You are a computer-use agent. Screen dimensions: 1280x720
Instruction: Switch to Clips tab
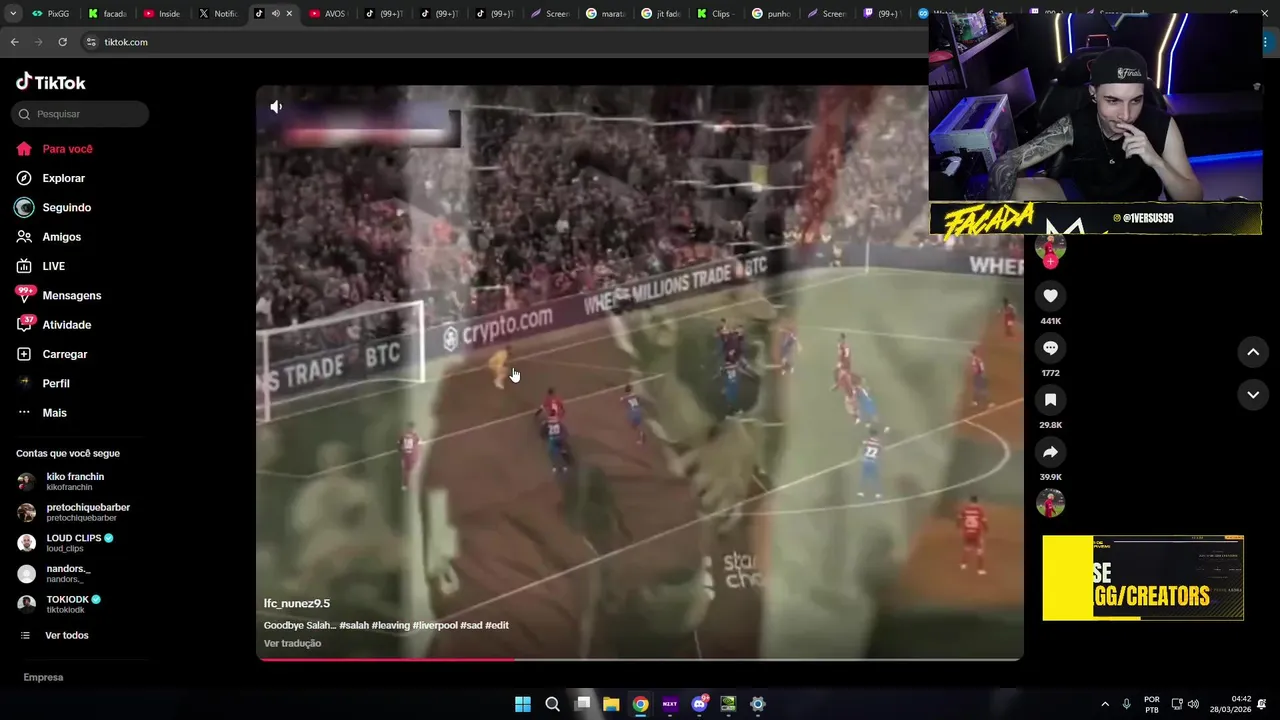[714, 14]
